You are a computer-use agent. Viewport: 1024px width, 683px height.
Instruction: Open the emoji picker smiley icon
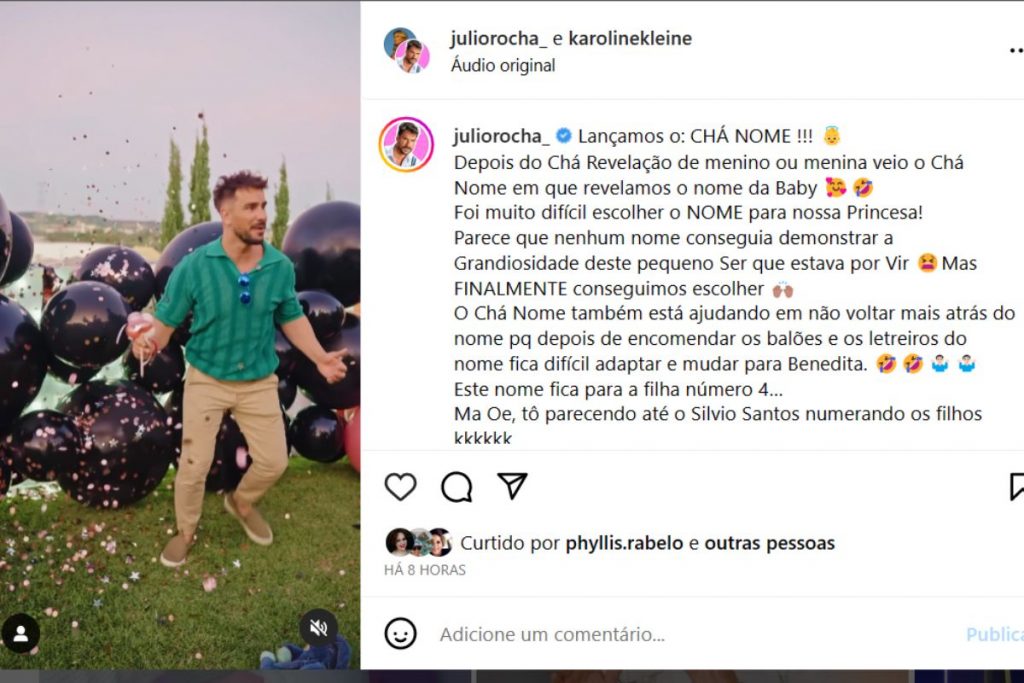(x=400, y=633)
